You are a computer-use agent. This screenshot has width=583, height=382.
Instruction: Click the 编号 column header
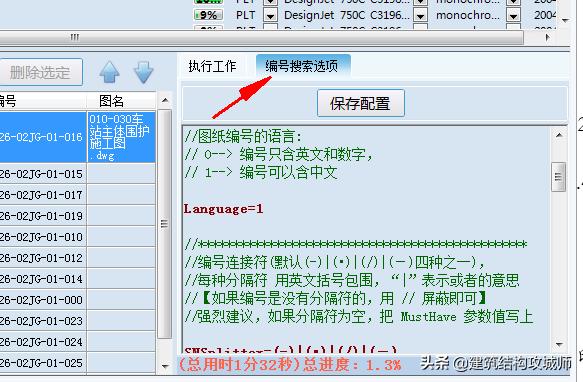[43, 101]
